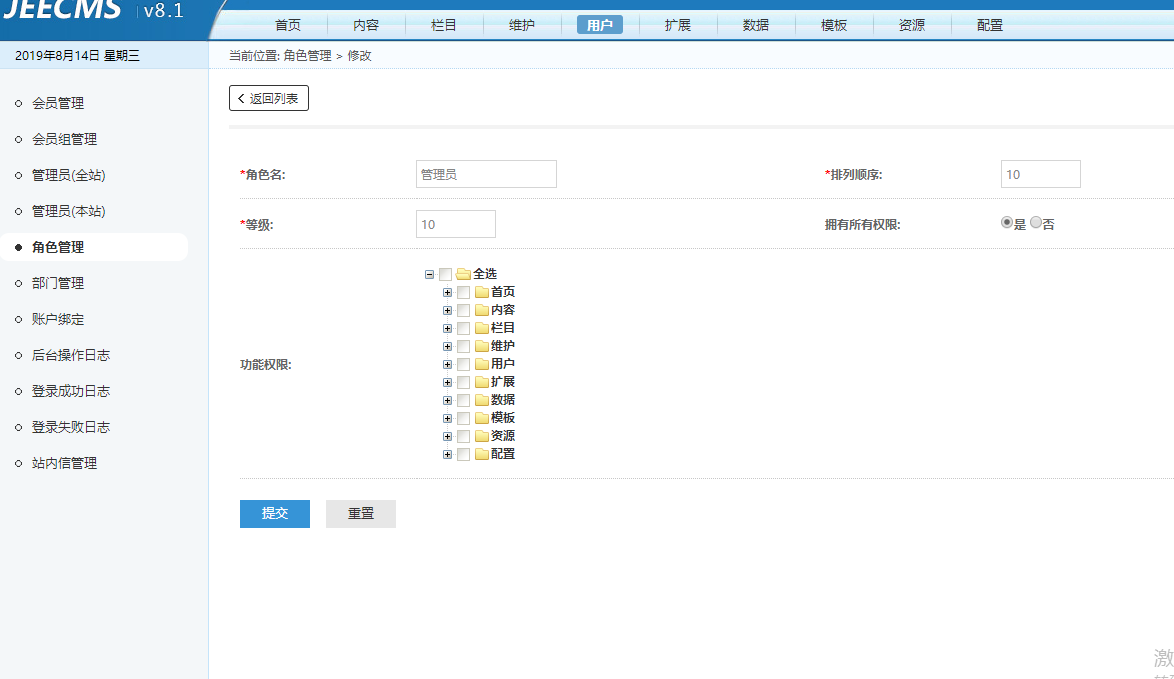Click the 模板 folder icon in tree
The image size is (1174, 679).
(482, 418)
